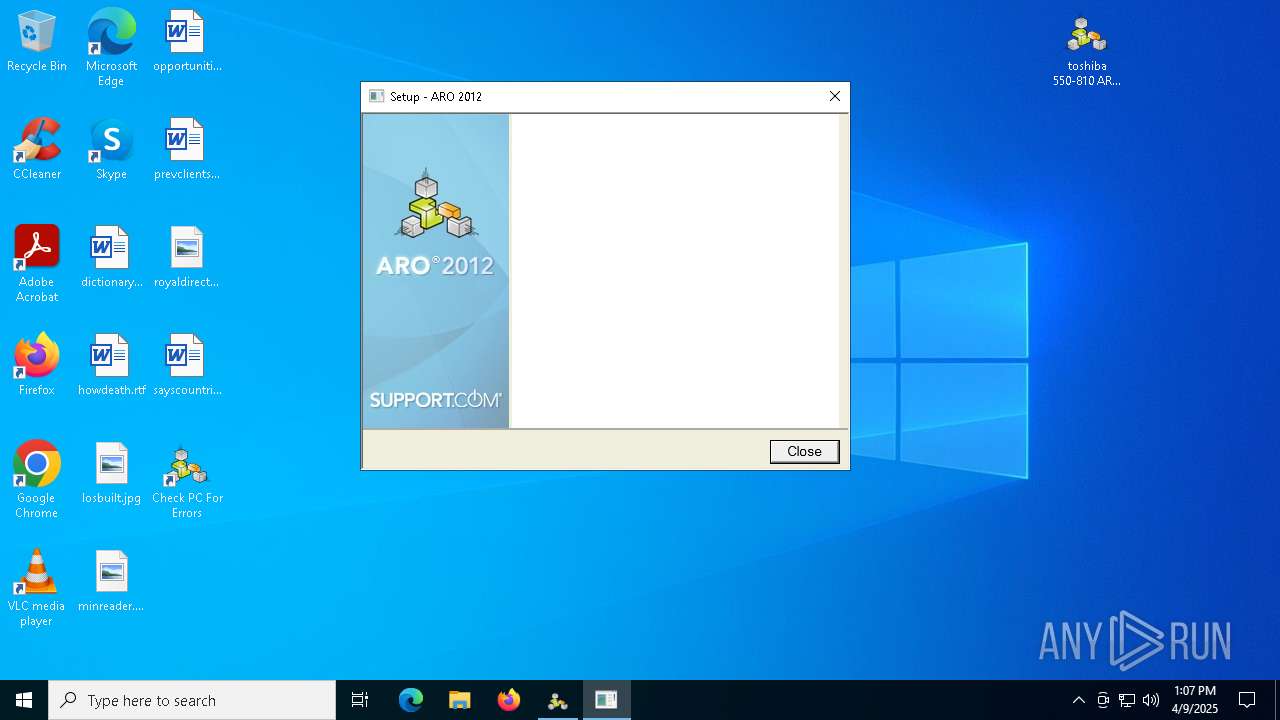Screen dimensions: 1280x720
Task: Open the prevclients... Word document
Action: tap(187, 150)
